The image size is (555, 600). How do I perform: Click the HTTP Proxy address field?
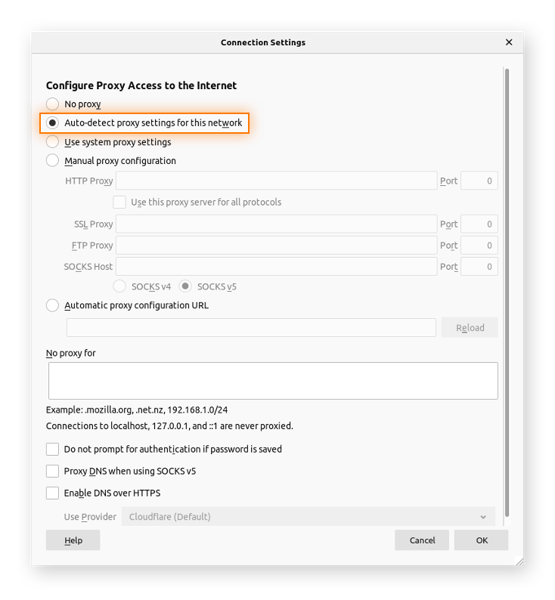pyautogui.click(x=276, y=181)
